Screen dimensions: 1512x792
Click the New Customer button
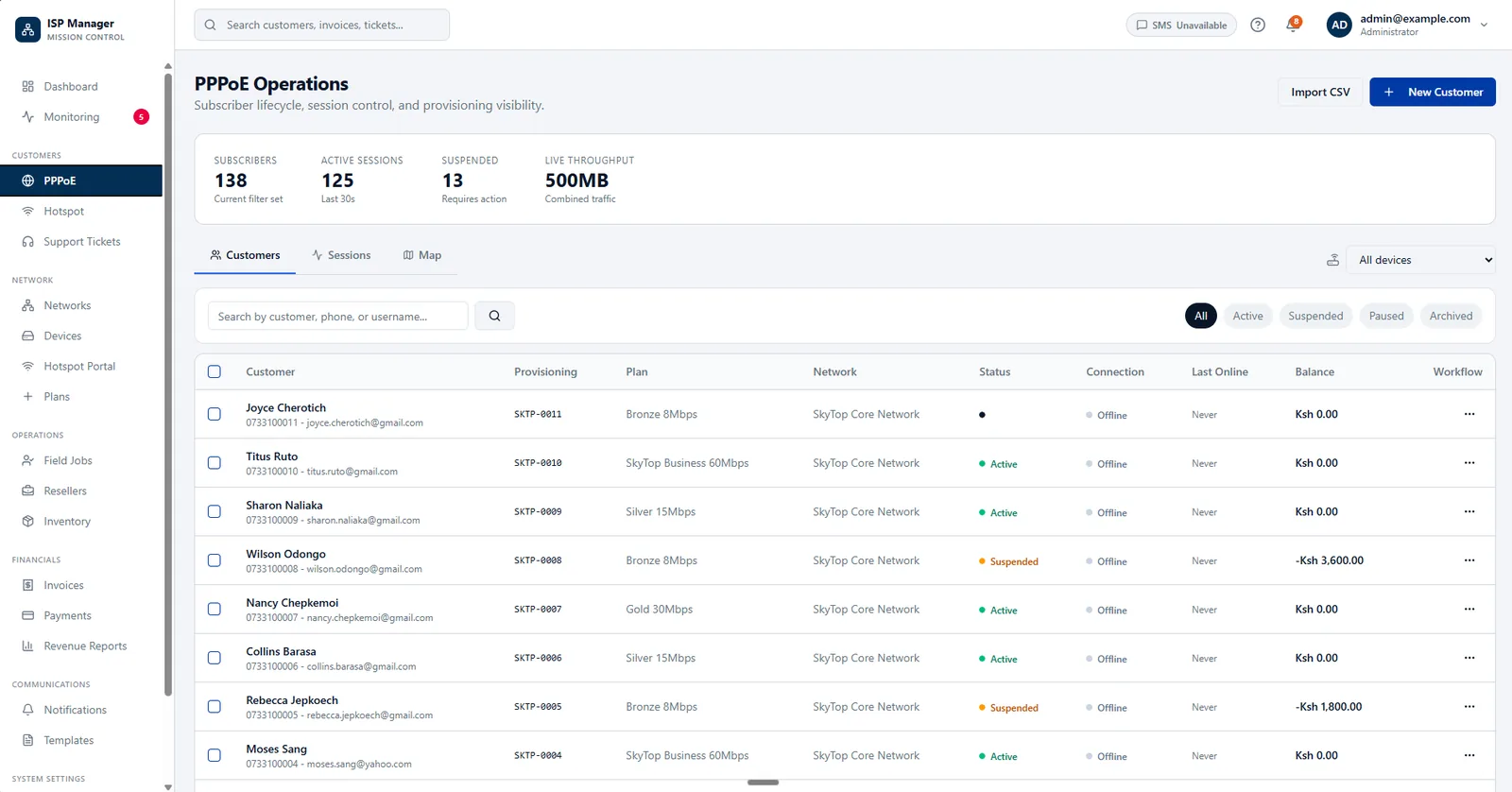1433,92
